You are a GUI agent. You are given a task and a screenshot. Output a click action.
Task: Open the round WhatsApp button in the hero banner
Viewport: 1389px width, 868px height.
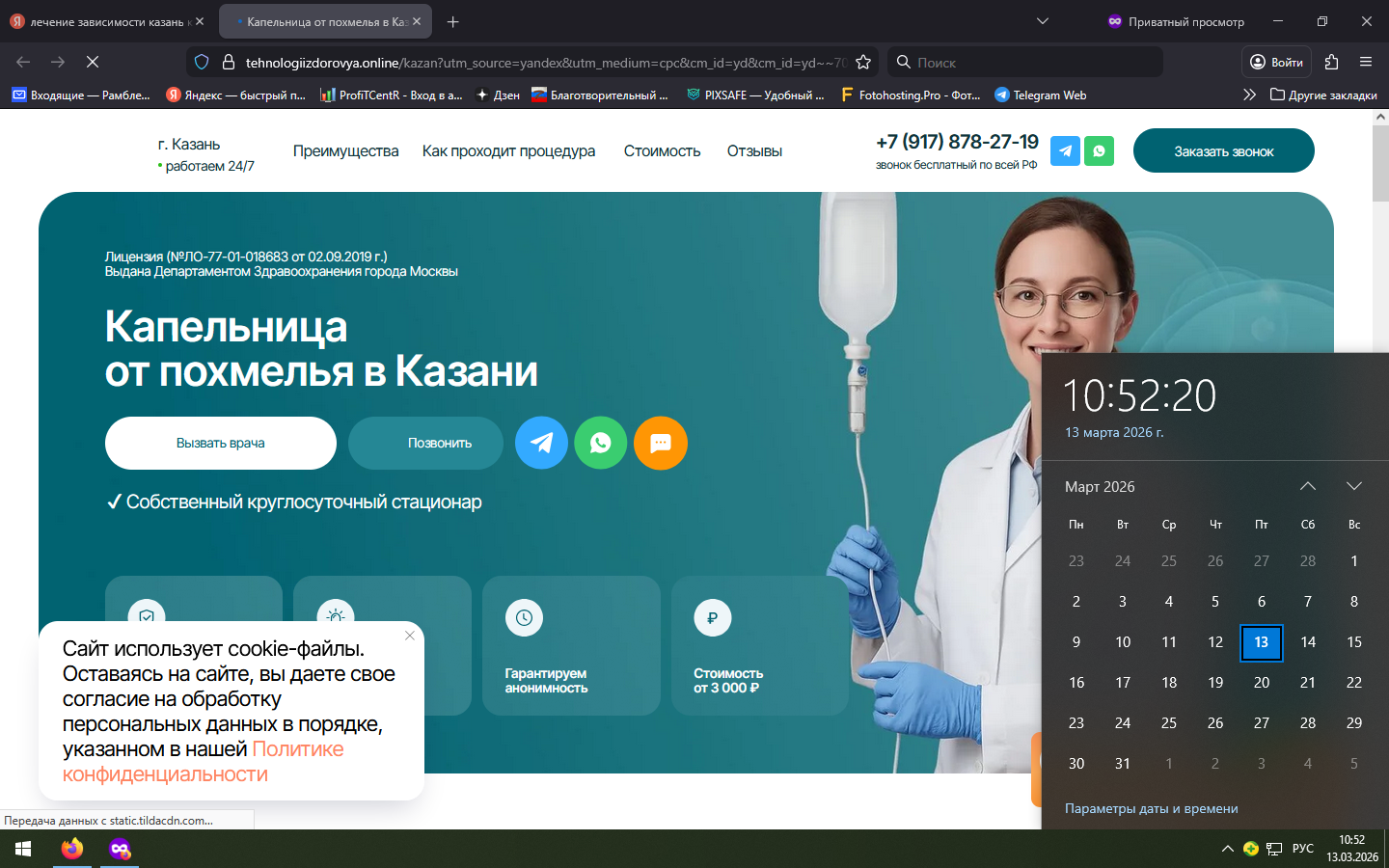click(601, 443)
